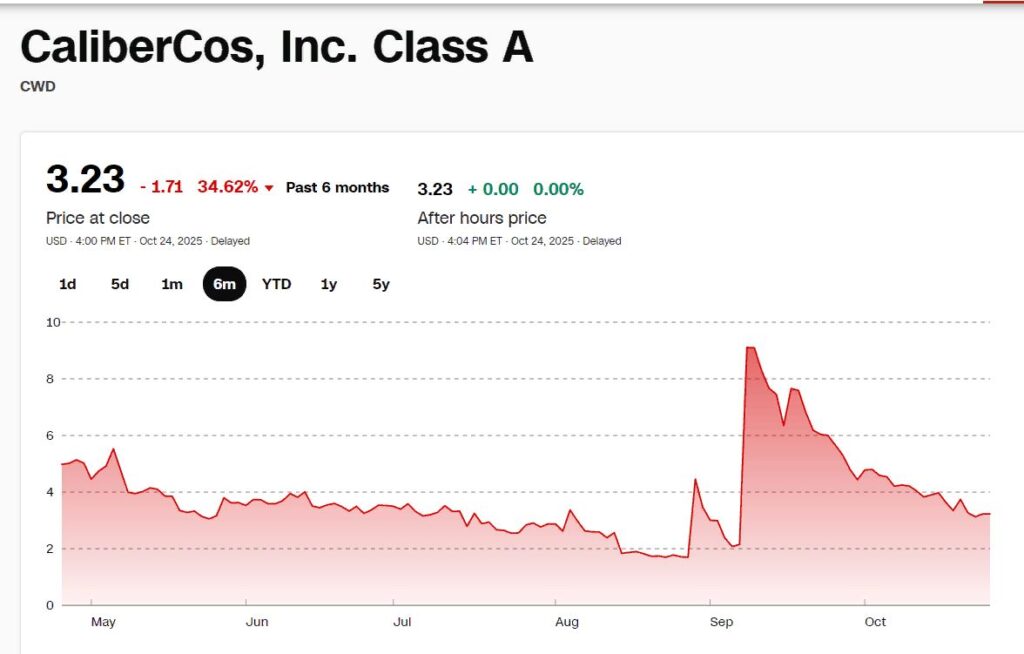Switch to the 1y chart view
This screenshot has width=1024, height=654.
tap(329, 284)
